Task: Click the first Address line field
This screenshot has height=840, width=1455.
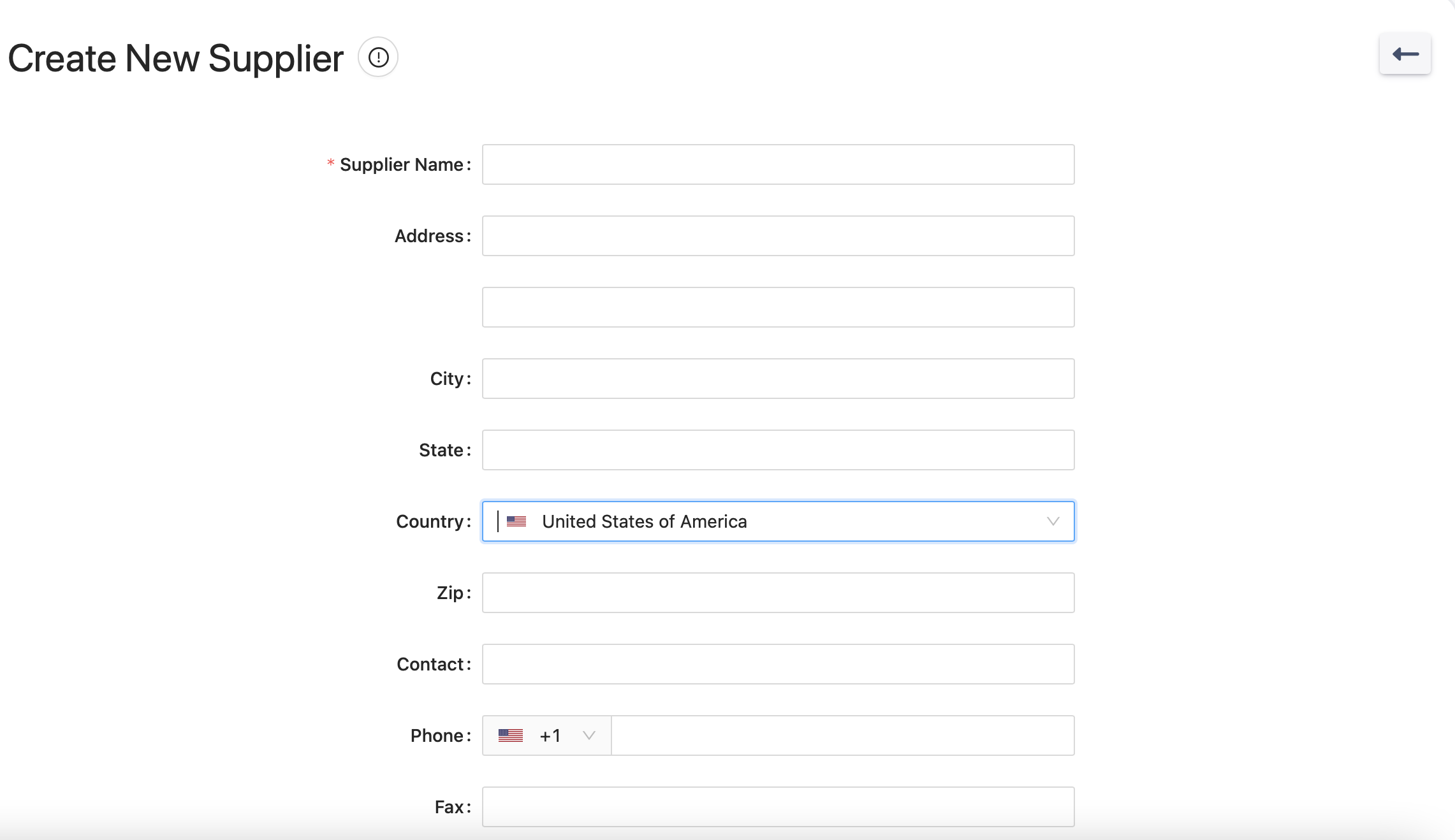Action: 778,236
